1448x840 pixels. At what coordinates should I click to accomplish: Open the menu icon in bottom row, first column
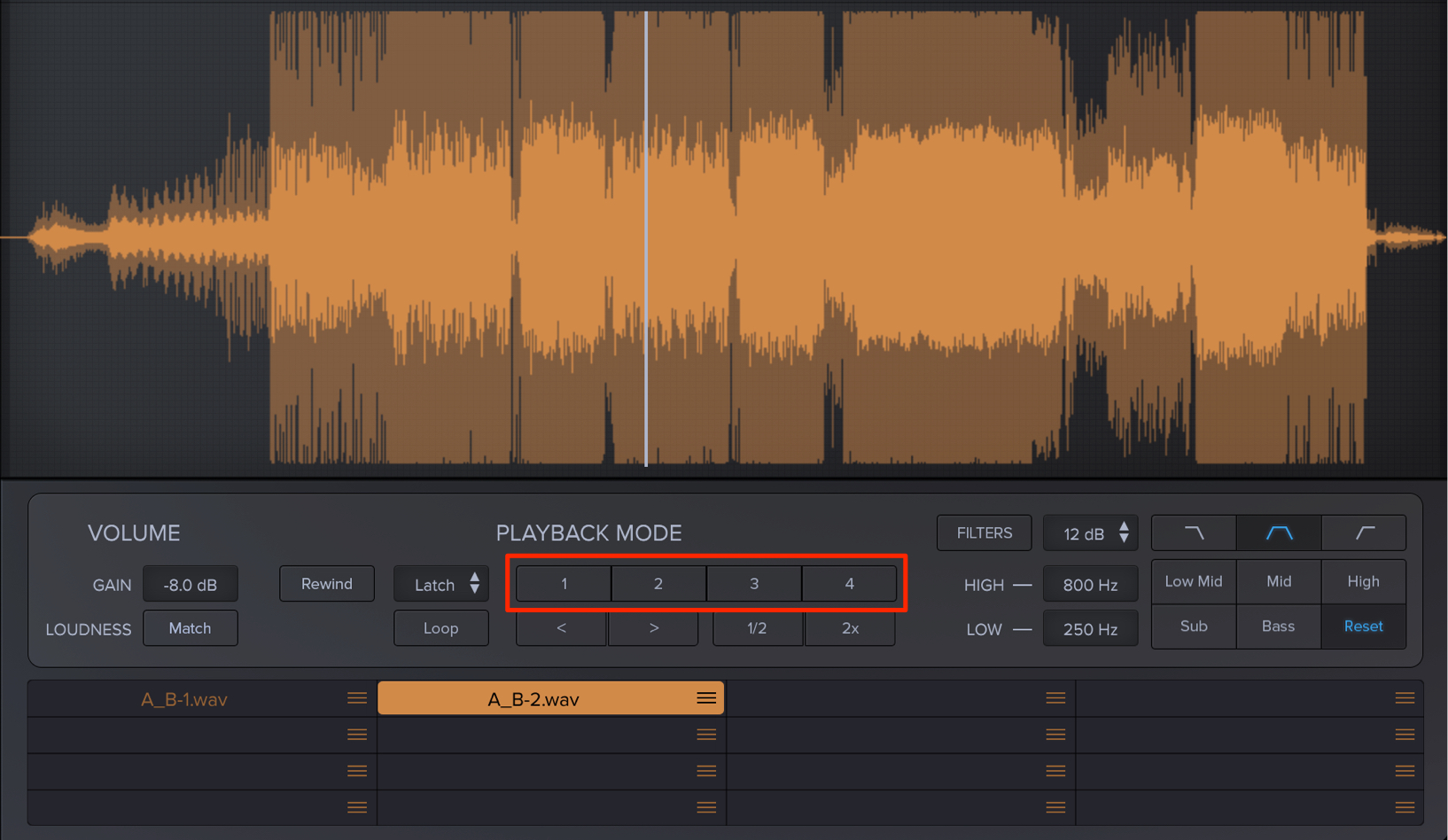pyautogui.click(x=357, y=807)
